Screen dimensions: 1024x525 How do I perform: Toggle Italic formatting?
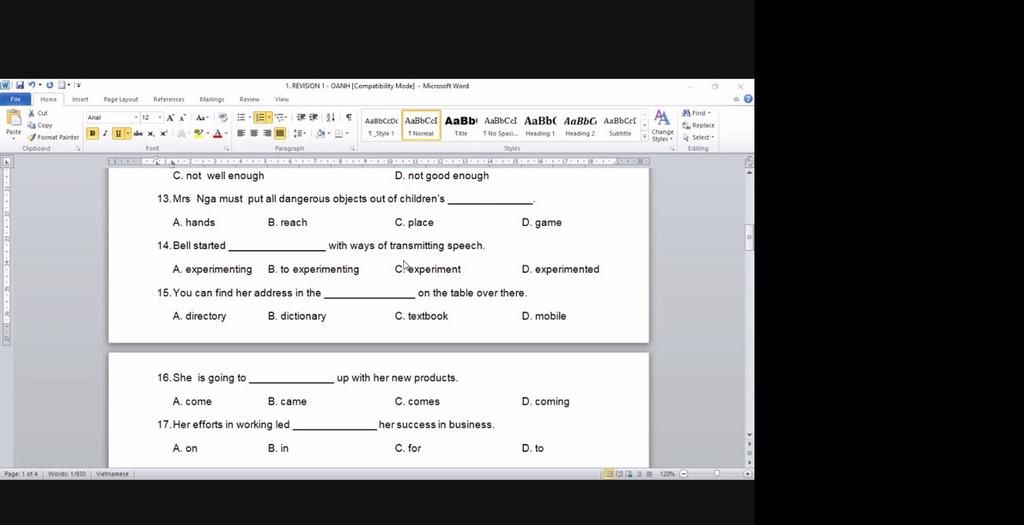104,133
